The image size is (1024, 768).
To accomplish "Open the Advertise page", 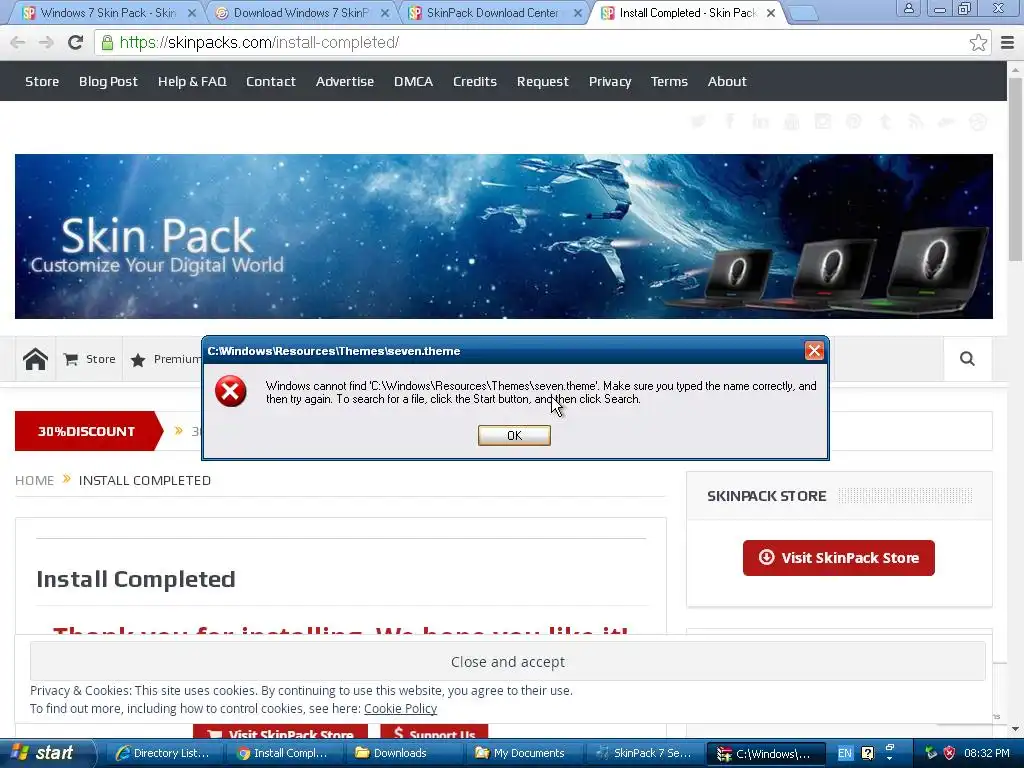I will (x=345, y=82).
